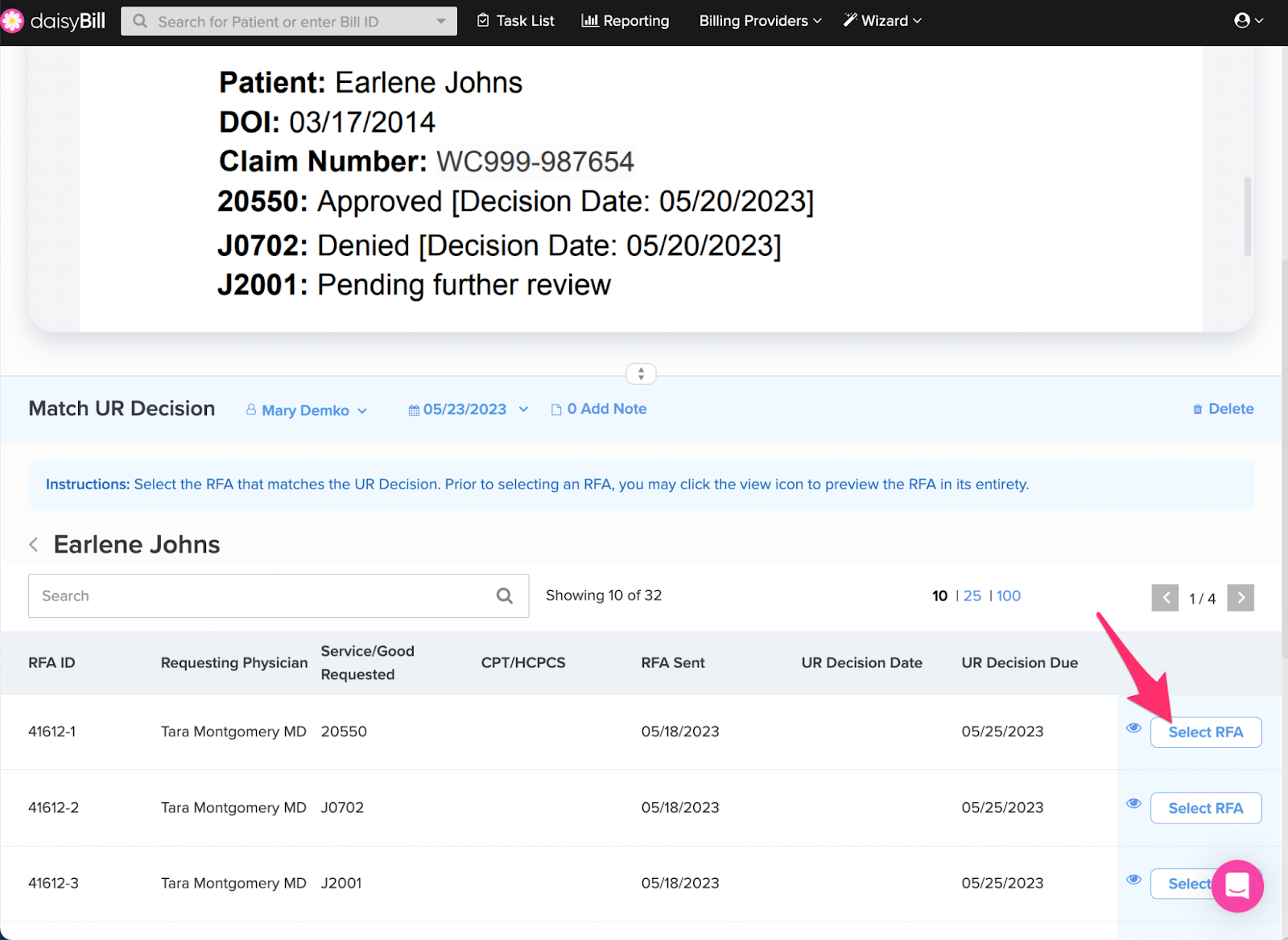Click the Claim Number WC999-987654
This screenshot has width=1288, height=940.
click(x=535, y=162)
